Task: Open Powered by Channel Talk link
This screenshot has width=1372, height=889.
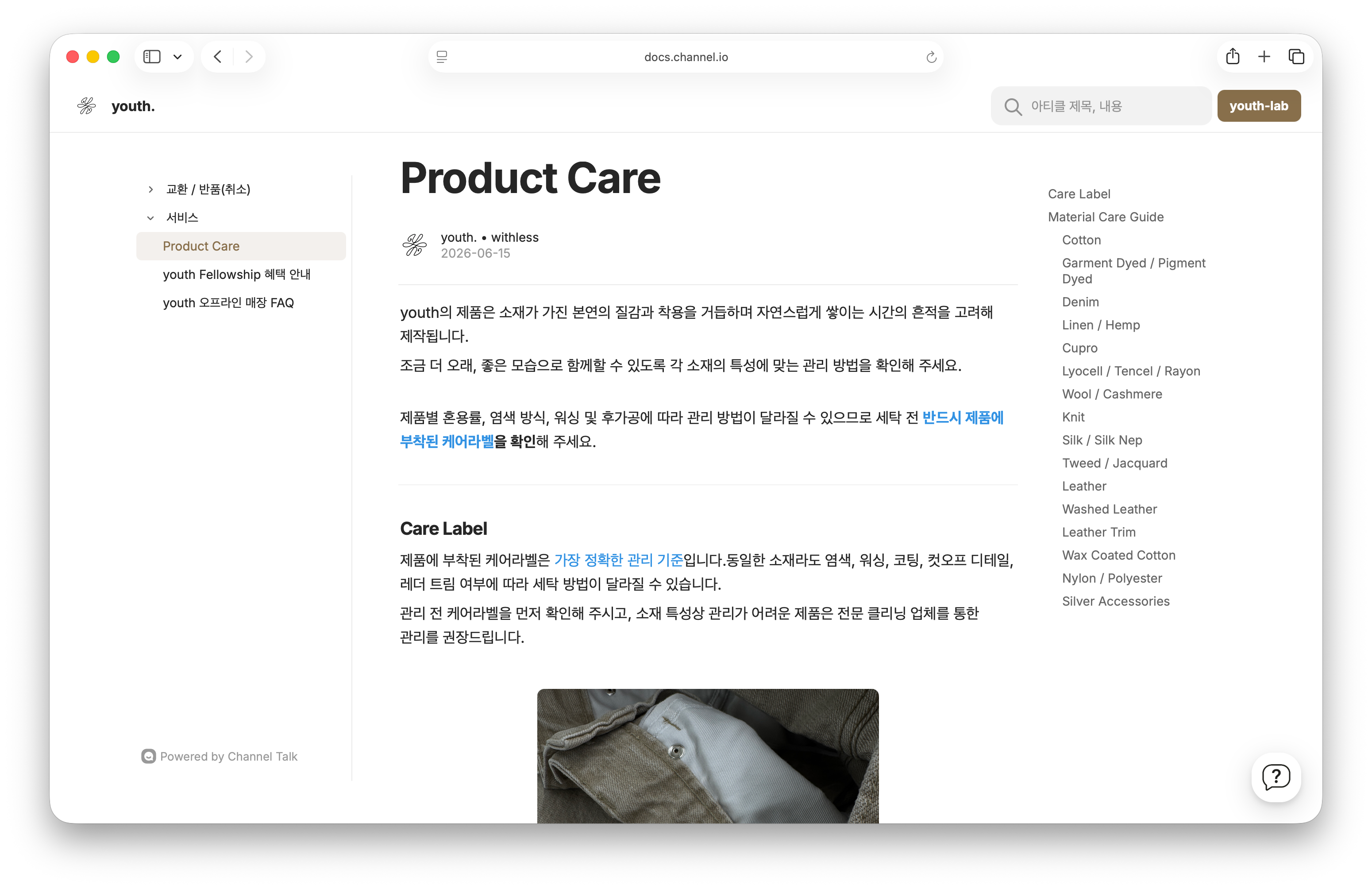Action: [x=220, y=756]
